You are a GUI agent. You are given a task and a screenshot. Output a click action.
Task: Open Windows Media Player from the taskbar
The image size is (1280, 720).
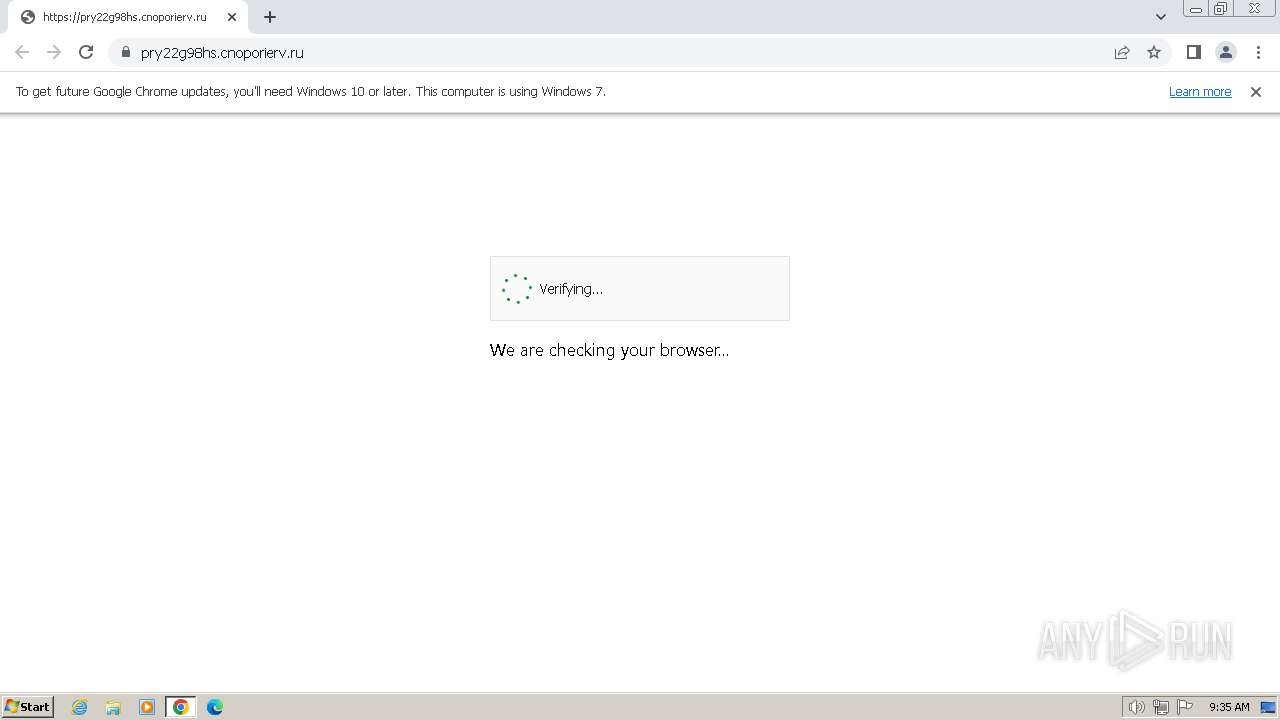(147, 707)
